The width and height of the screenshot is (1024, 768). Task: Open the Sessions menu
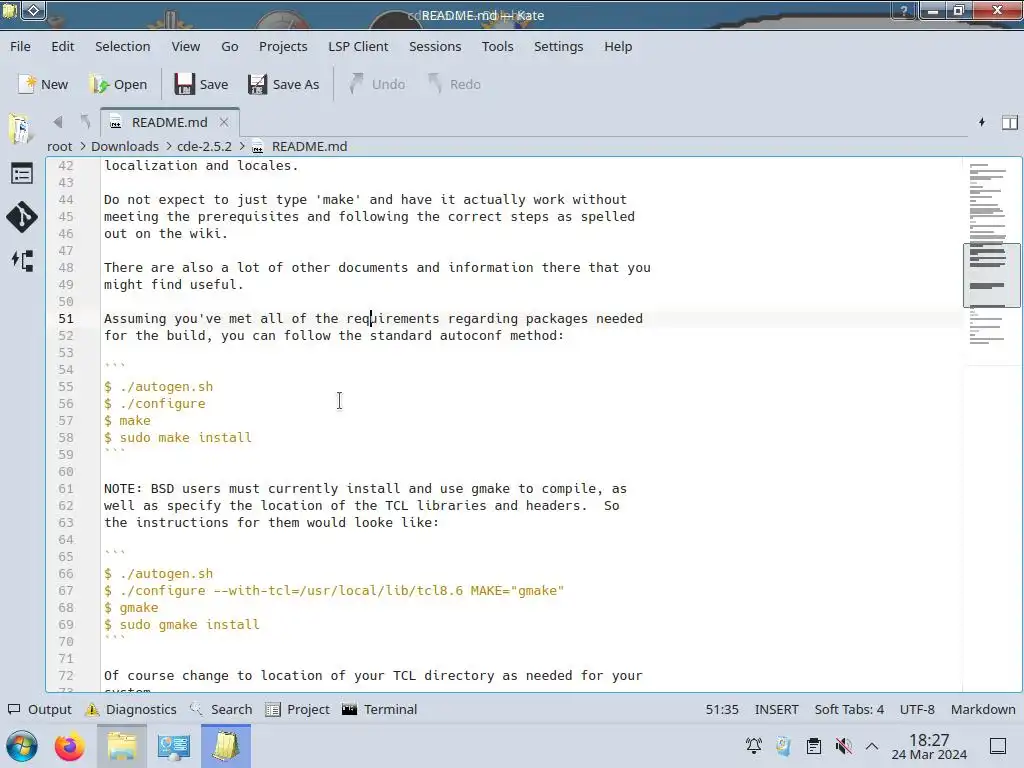[x=435, y=46]
